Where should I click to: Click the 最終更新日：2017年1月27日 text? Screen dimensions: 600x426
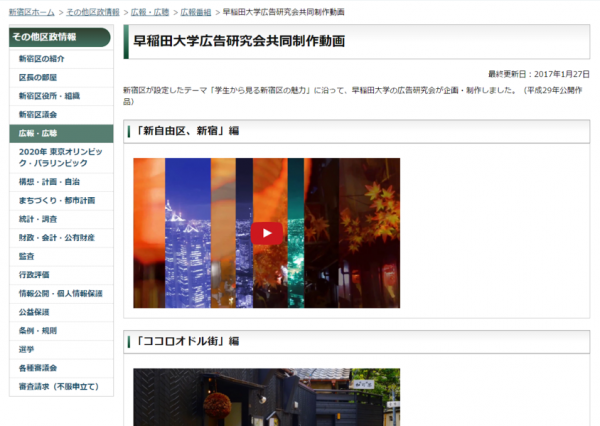pyautogui.click(x=539, y=74)
